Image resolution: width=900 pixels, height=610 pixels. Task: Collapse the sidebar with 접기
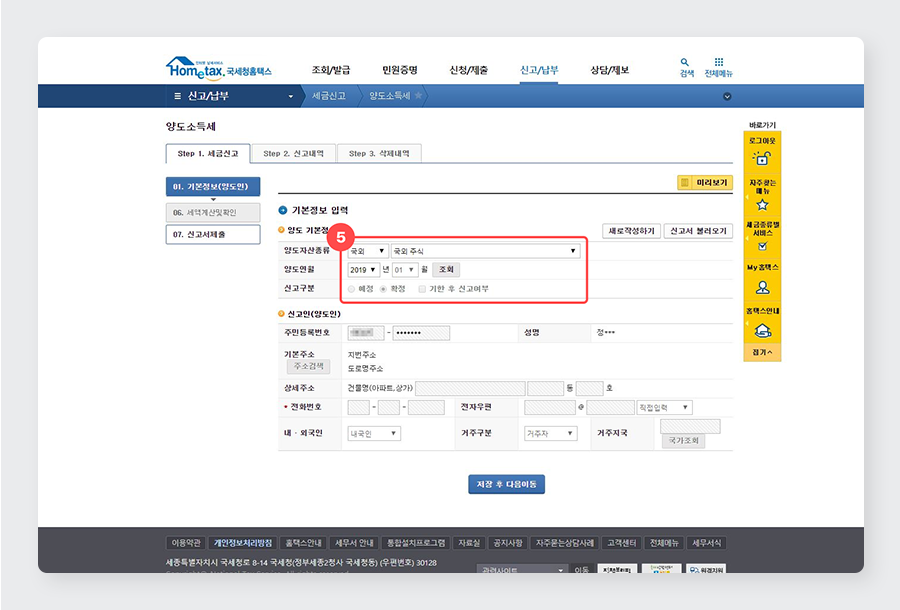click(762, 352)
